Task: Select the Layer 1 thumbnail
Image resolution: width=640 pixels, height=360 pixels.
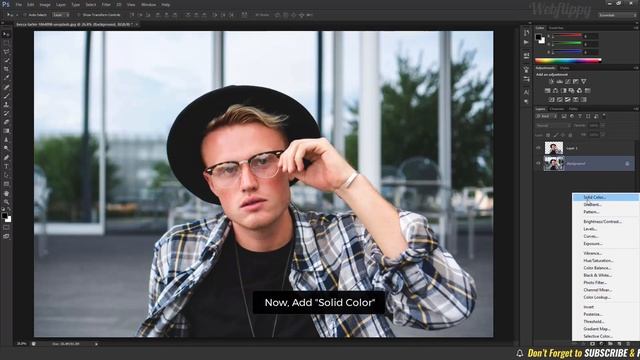Action: (x=554, y=148)
